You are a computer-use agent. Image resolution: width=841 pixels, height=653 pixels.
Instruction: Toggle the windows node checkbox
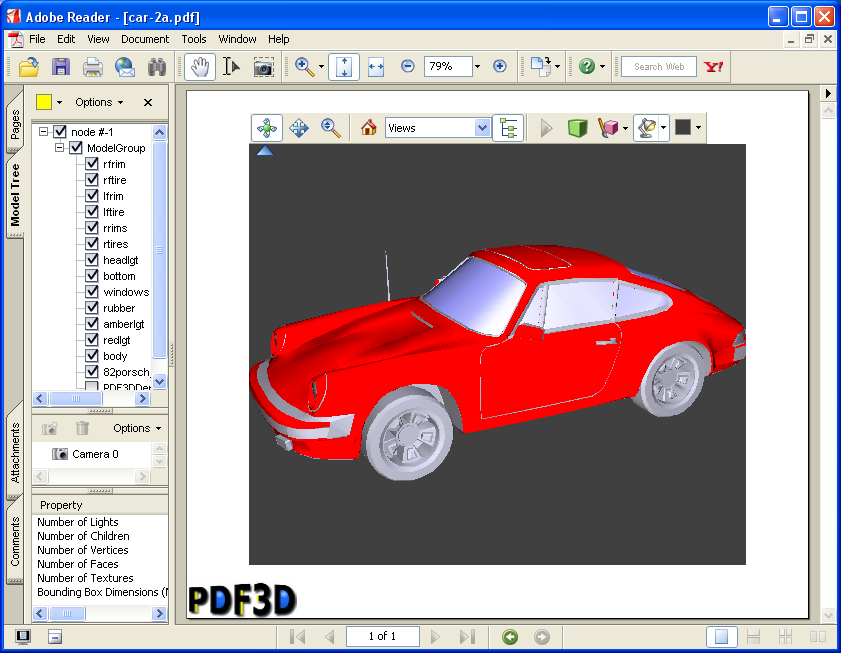pyautogui.click(x=92, y=292)
